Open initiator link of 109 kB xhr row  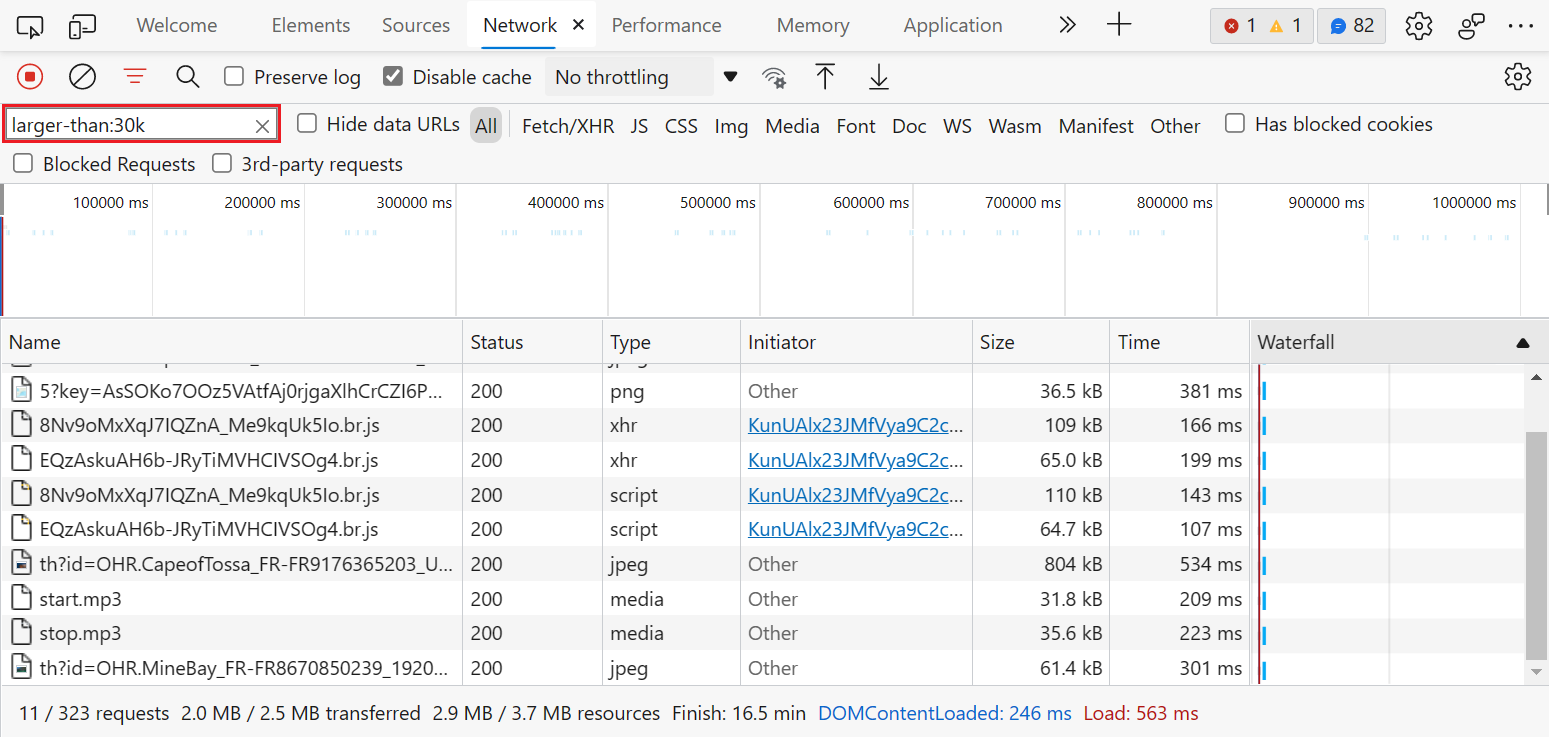click(856, 425)
